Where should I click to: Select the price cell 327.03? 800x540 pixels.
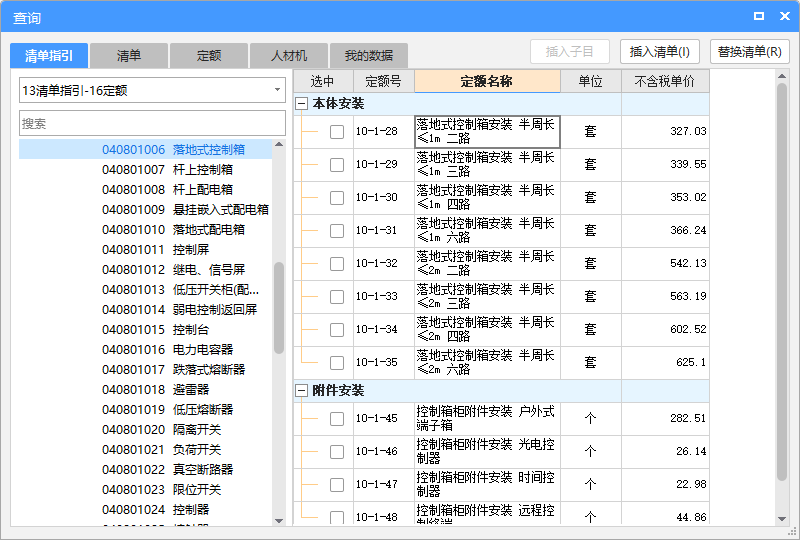coord(665,132)
